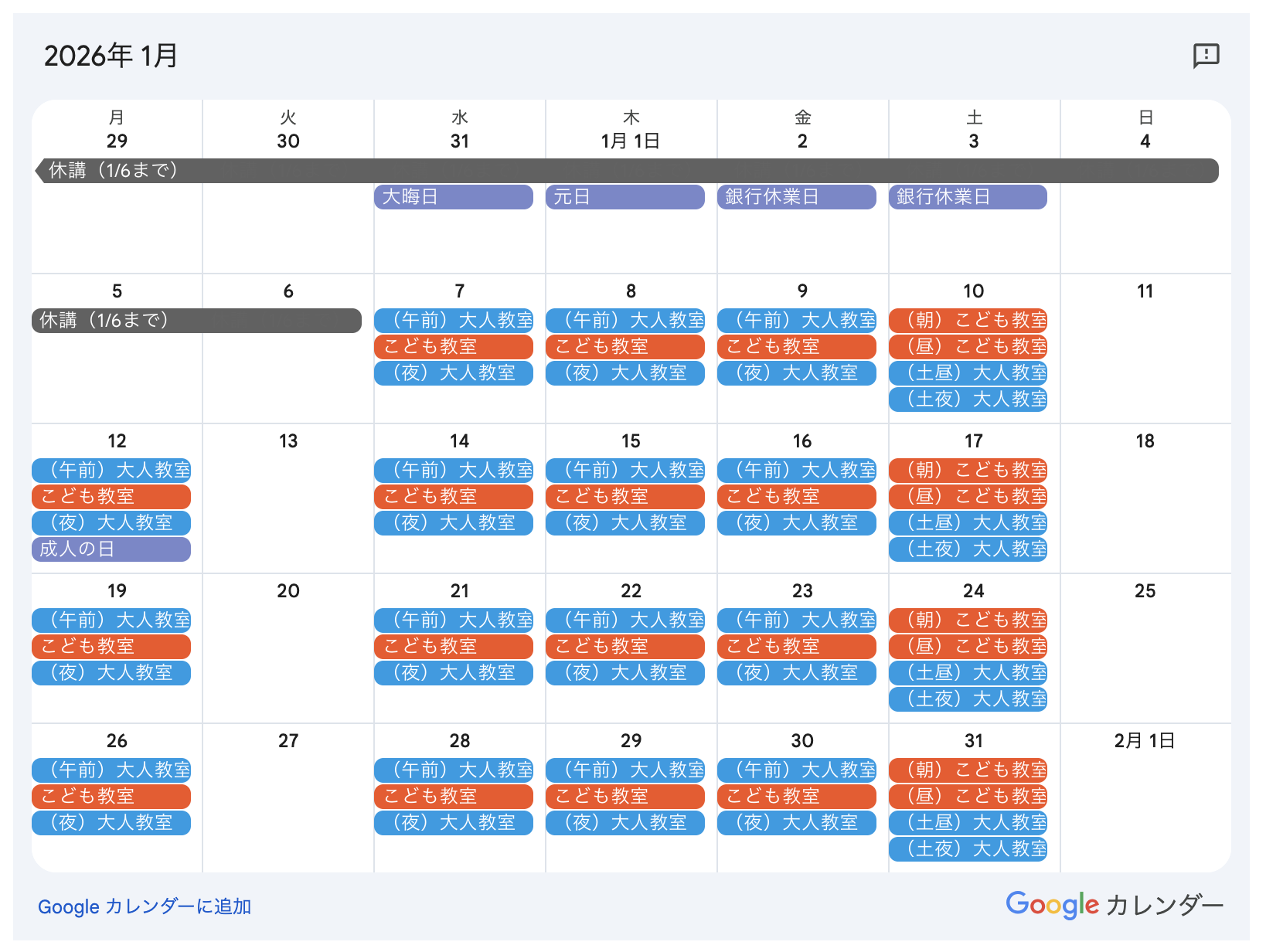This screenshot has width=1266, height=952.
Task: Open （土夜）大人教室 event on January 24
Action: click(x=968, y=699)
